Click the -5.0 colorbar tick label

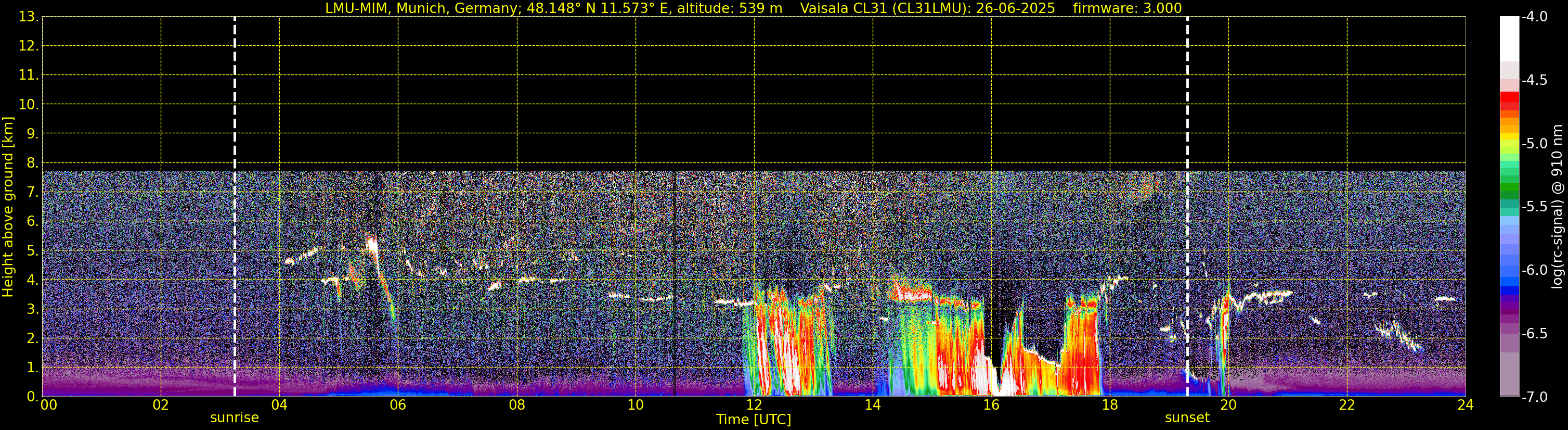click(x=1534, y=144)
